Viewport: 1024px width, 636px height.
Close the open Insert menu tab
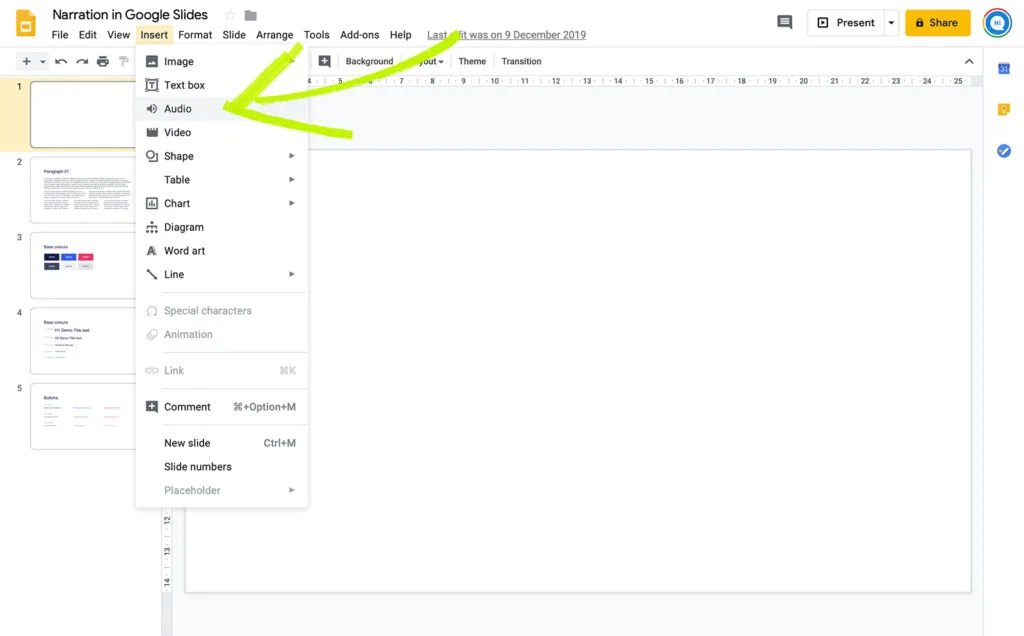coord(154,35)
